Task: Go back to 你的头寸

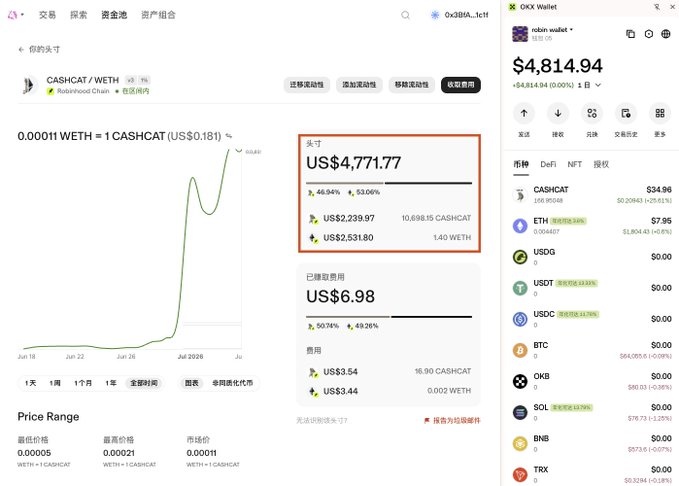Action: click(39, 49)
